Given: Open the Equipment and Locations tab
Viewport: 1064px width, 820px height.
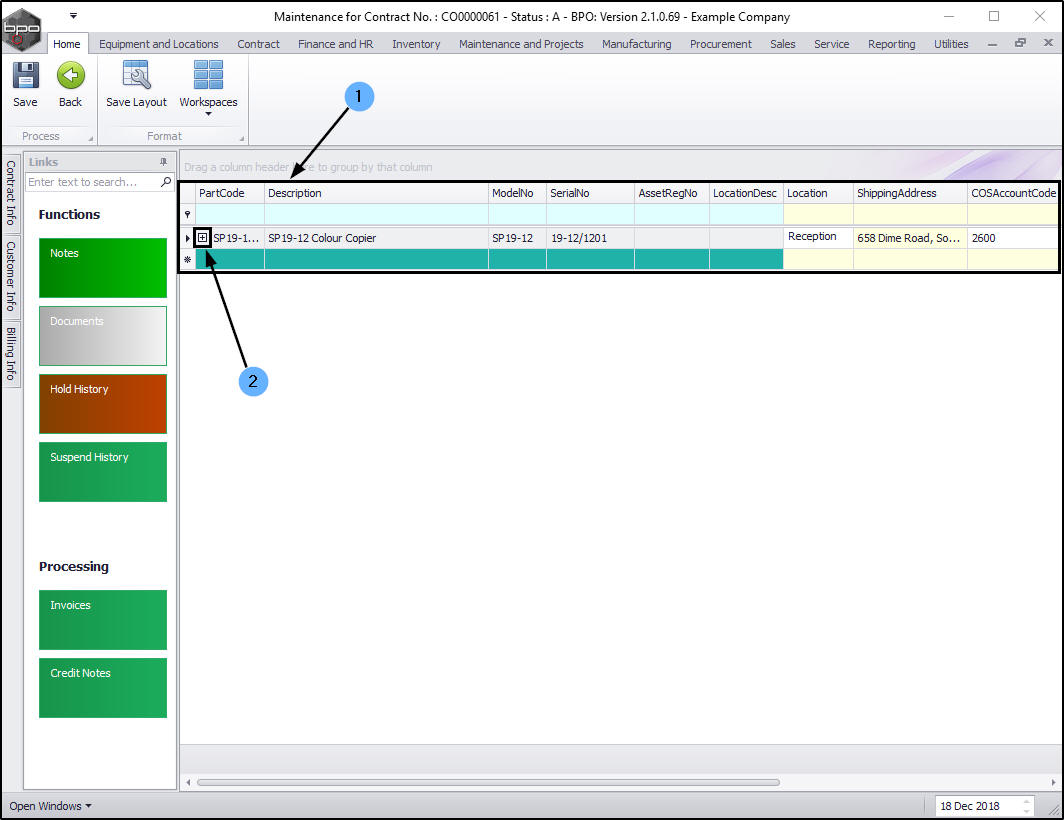Looking at the screenshot, I should (159, 44).
